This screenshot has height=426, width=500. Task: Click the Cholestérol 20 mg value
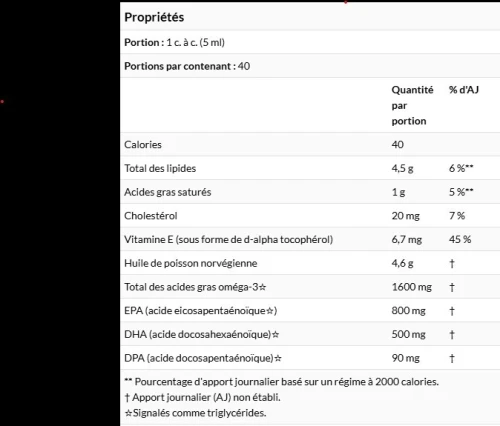406,216
